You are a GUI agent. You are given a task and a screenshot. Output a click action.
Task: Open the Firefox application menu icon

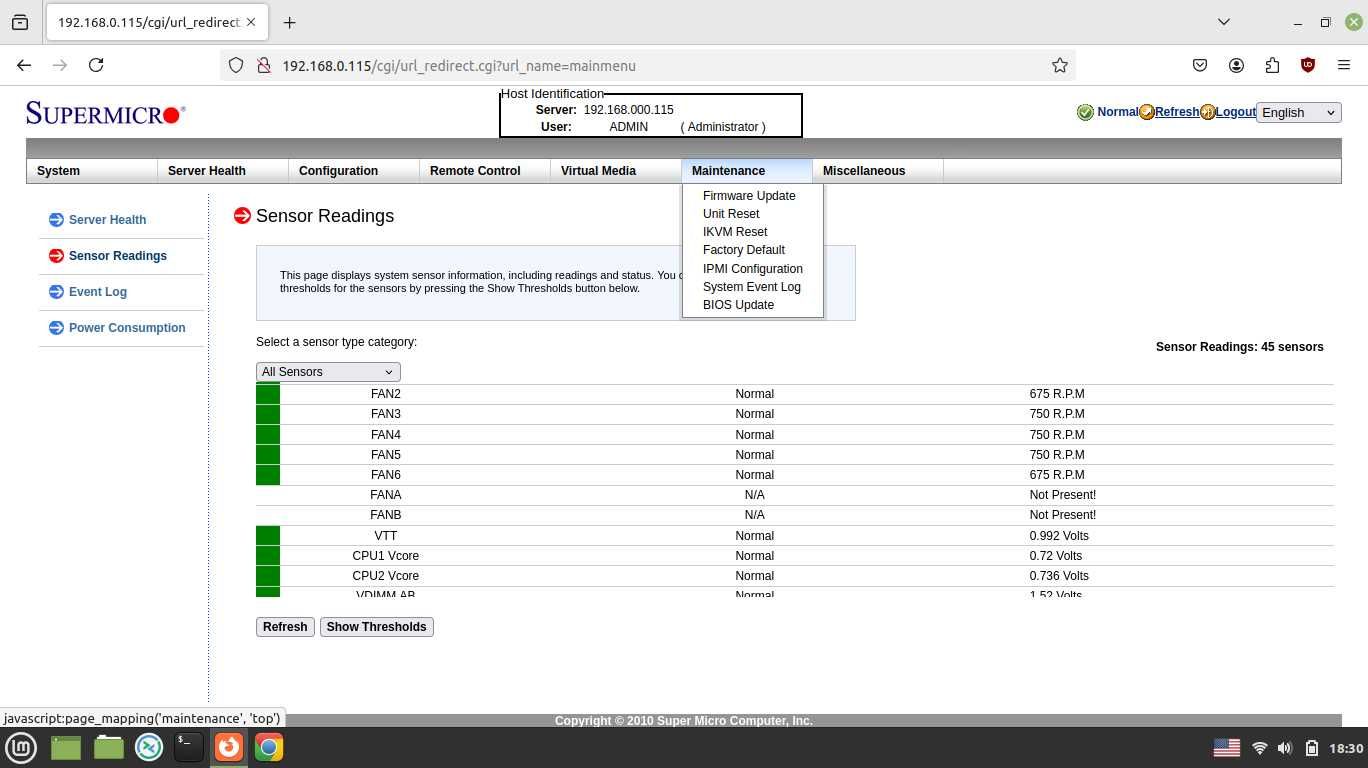[x=1344, y=65]
